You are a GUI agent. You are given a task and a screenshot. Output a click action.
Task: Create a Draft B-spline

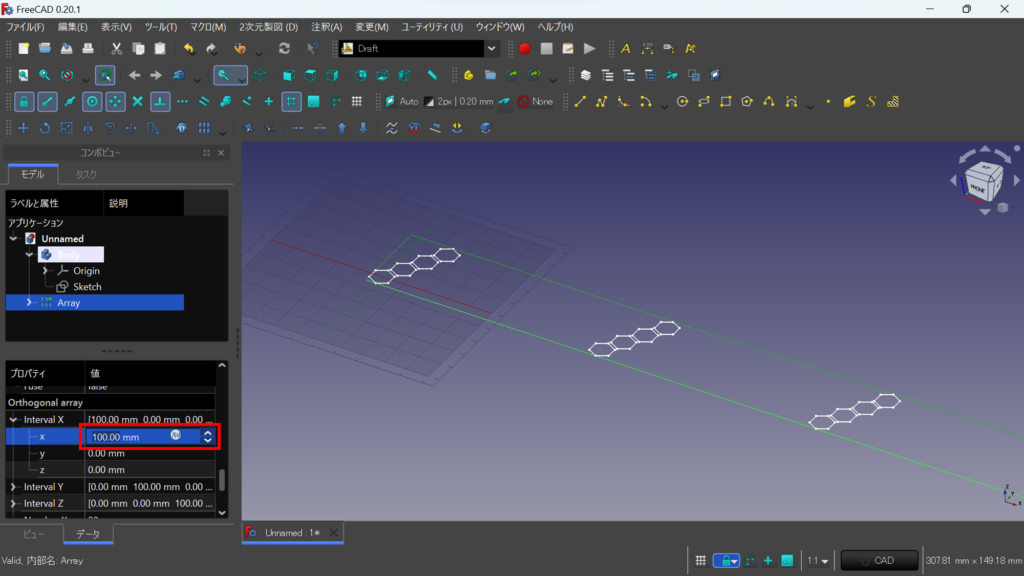(769, 101)
